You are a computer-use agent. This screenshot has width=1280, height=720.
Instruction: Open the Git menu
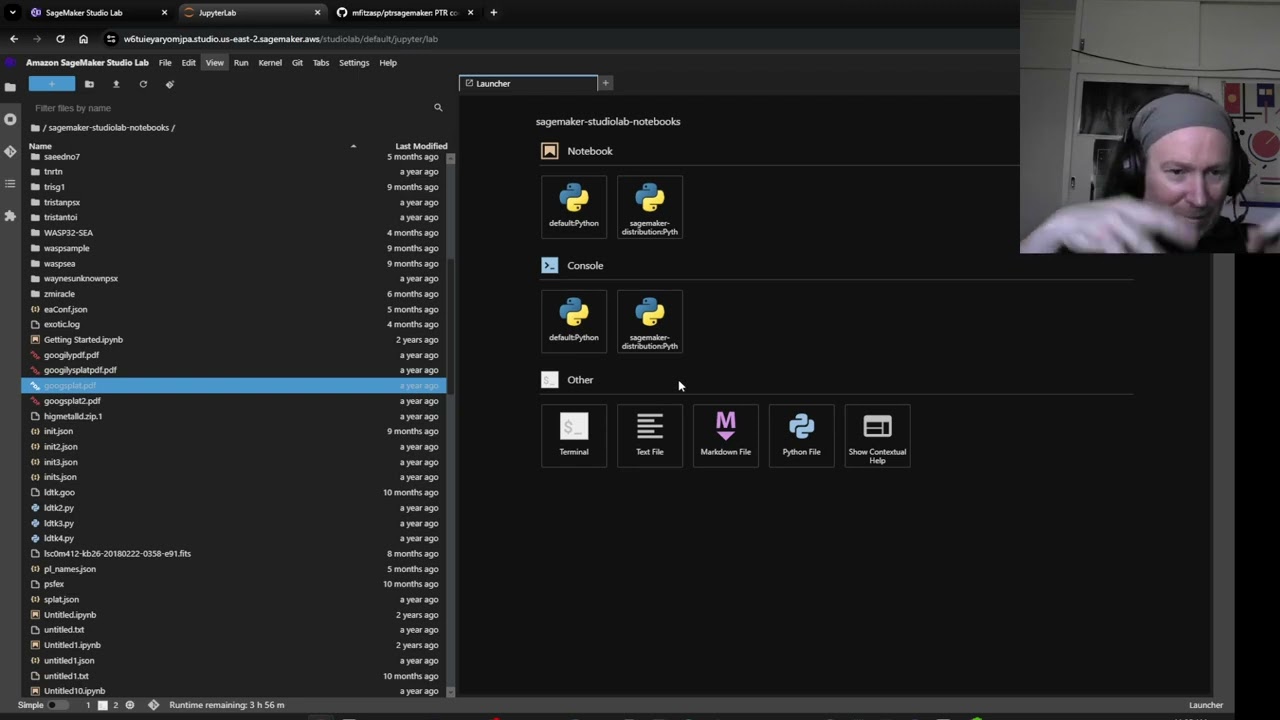[x=297, y=63]
